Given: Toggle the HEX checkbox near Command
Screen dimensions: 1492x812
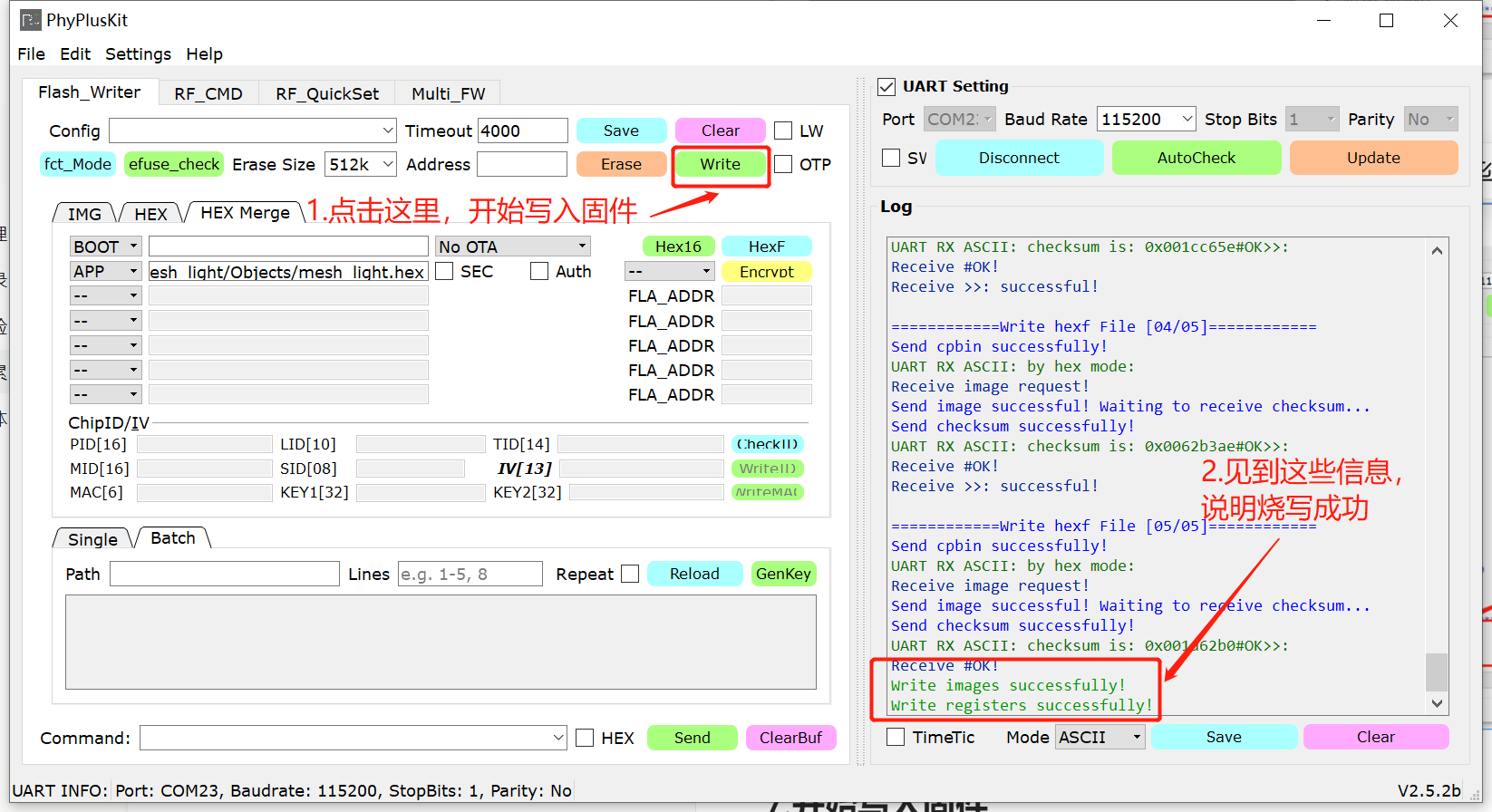Looking at the screenshot, I should pos(585,738).
